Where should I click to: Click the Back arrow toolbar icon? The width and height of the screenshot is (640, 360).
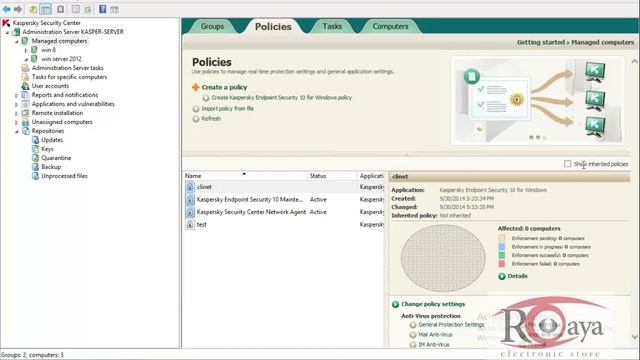point(7,9)
